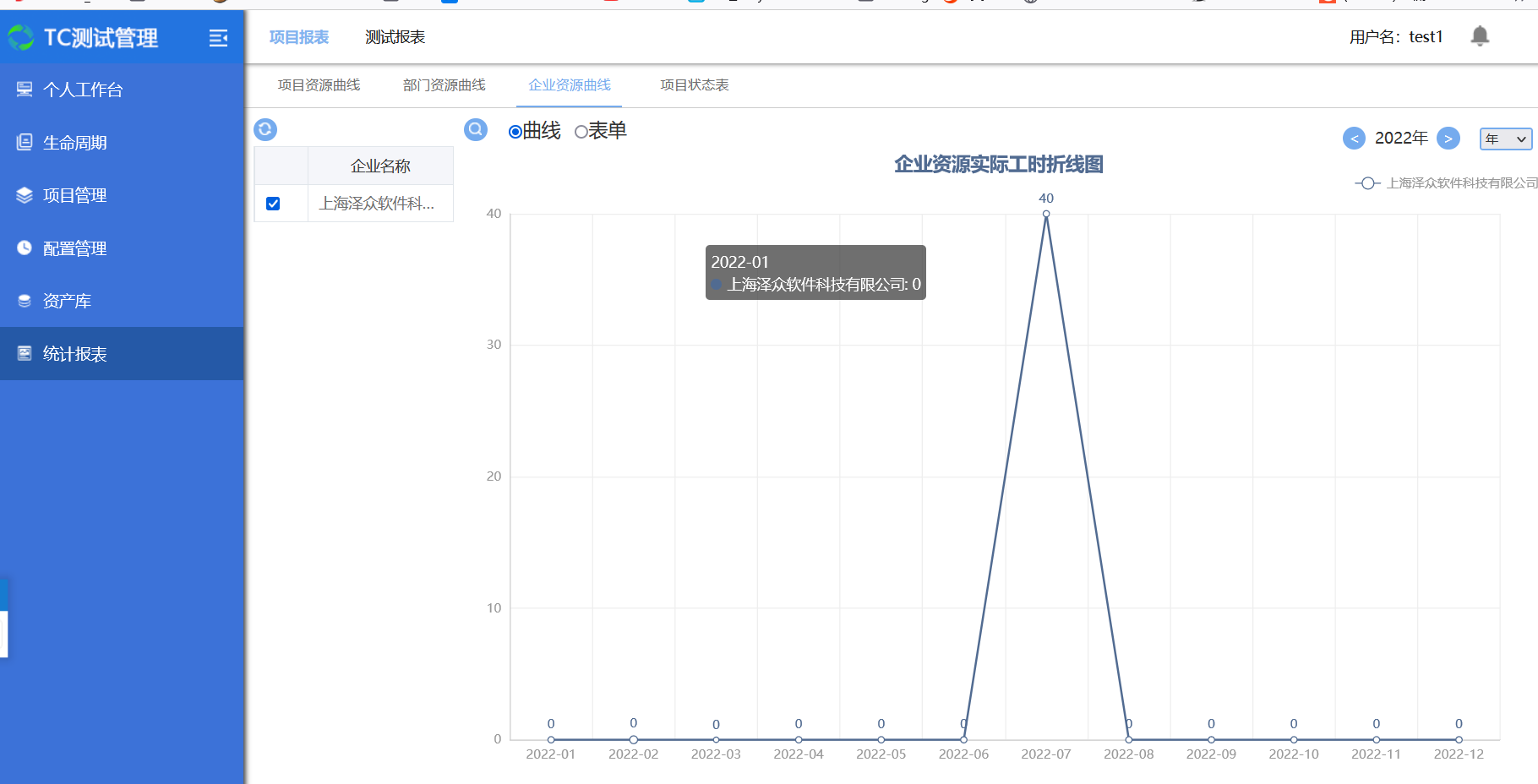Open the 年 period dropdown
Viewport: 1538px width, 784px height.
[x=1505, y=139]
